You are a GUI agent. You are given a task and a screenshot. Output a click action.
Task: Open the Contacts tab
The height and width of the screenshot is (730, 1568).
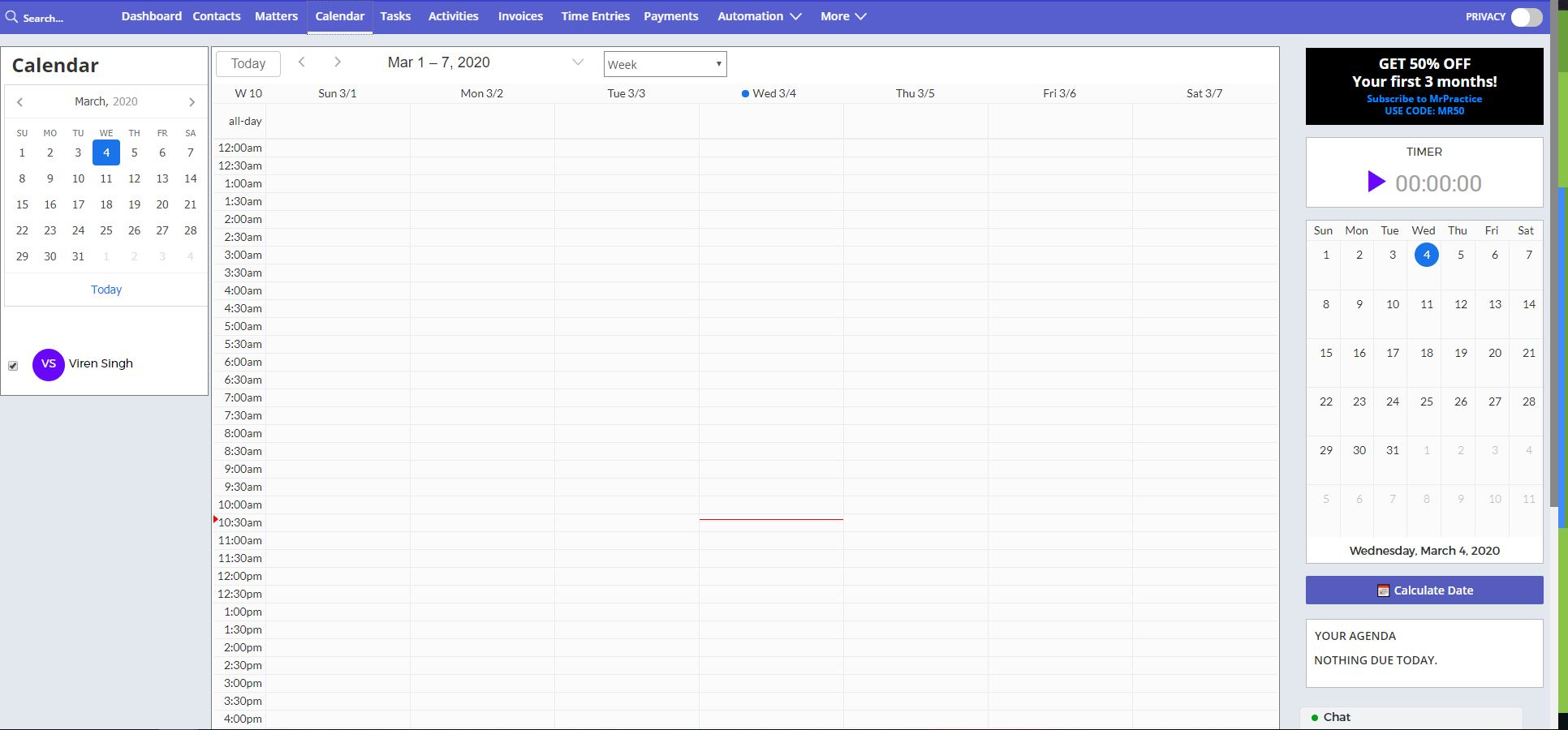point(217,16)
